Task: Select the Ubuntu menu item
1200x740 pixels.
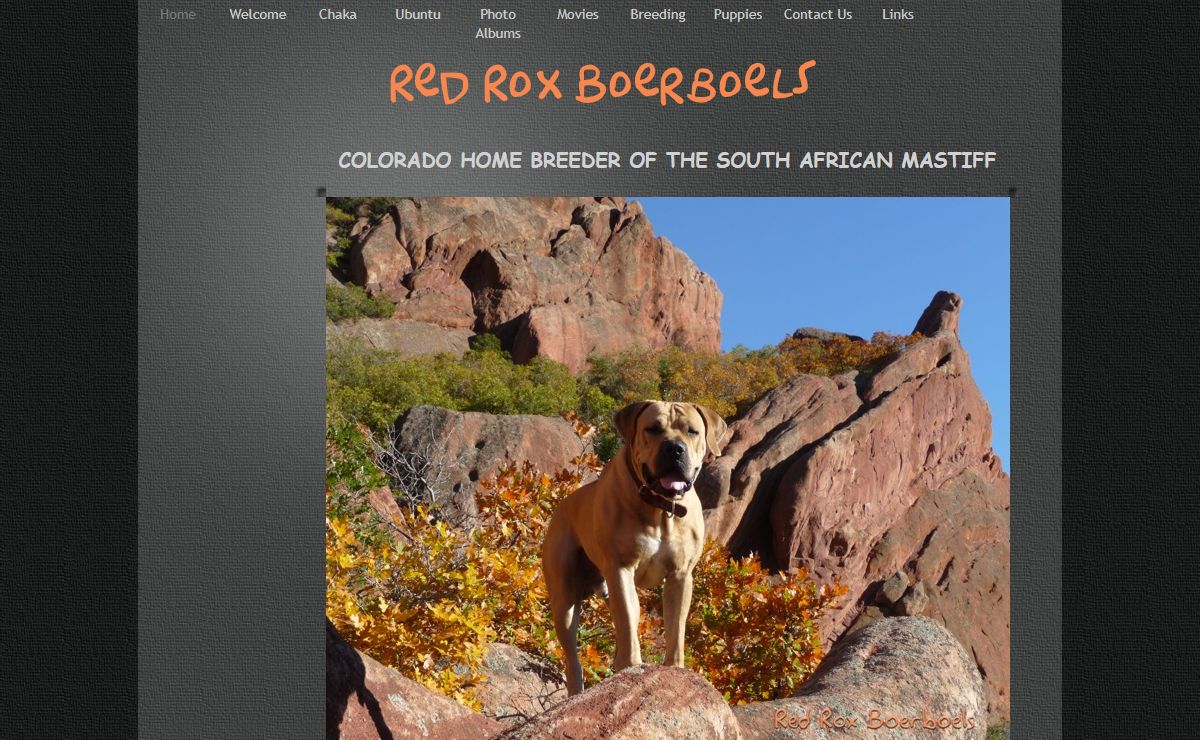Action: pos(418,14)
